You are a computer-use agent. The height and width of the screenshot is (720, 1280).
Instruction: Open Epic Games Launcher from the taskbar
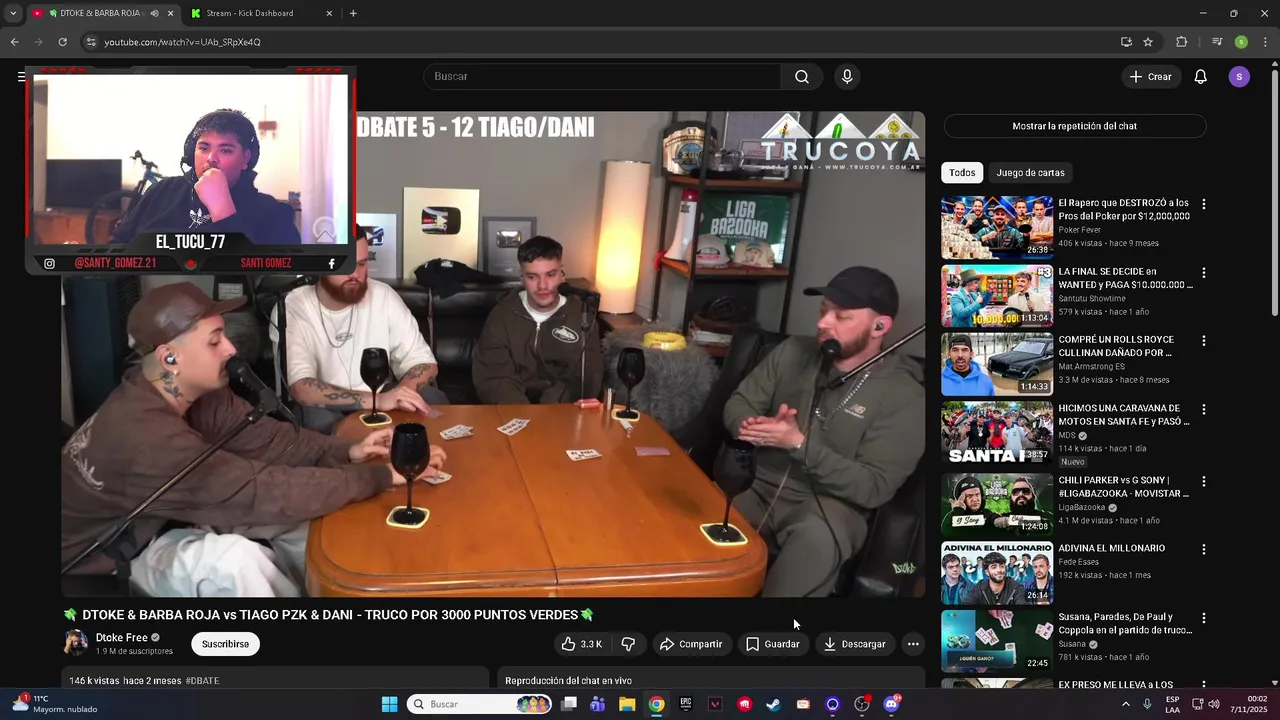[685, 704]
